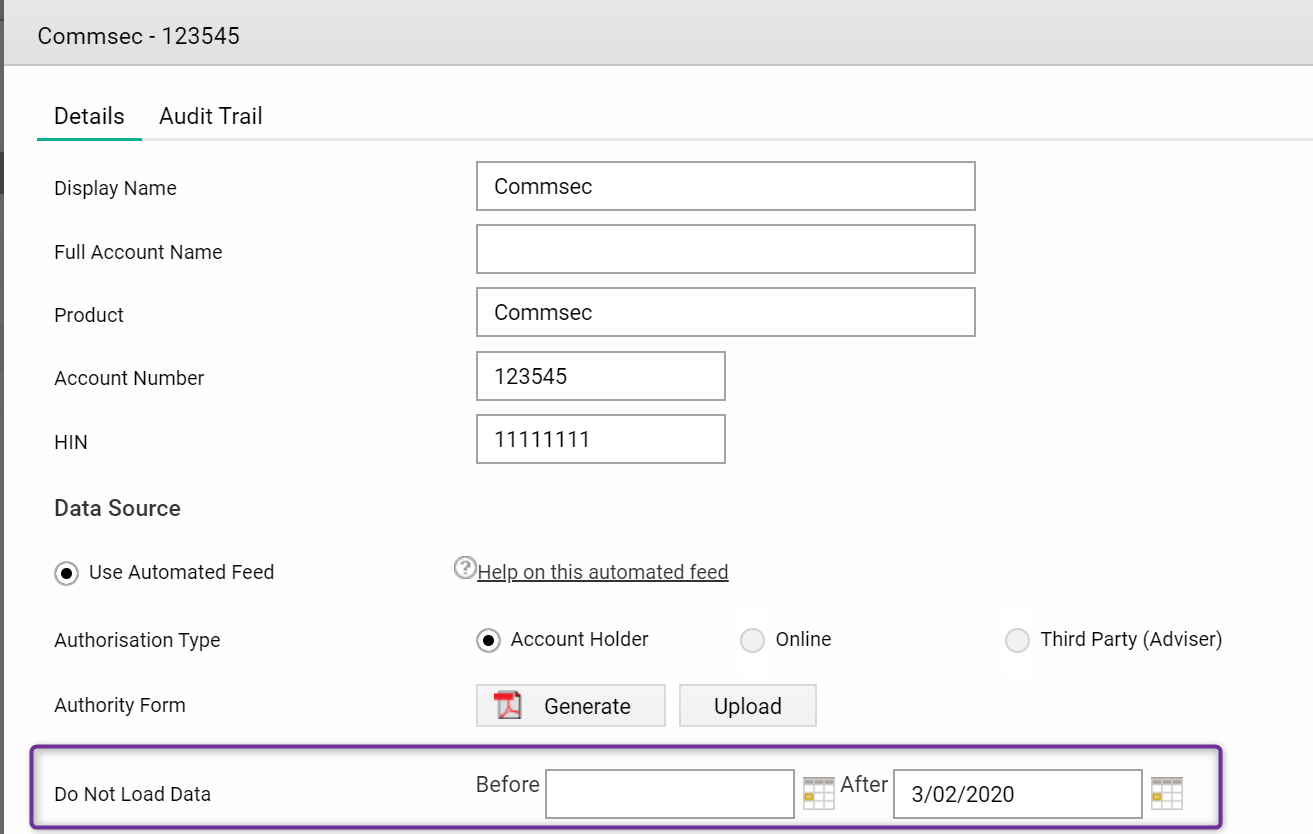The height and width of the screenshot is (834, 1313).
Task: Choose Third Party (Adviser) authorisation type
Action: [1017, 640]
